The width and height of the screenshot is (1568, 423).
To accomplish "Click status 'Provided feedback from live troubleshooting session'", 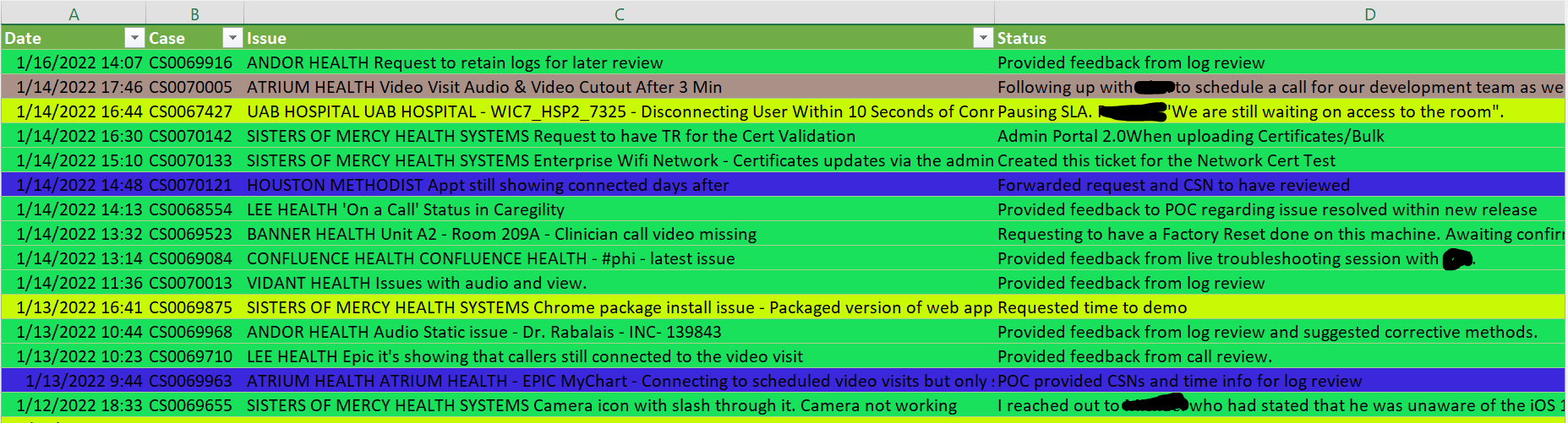I will click(1280, 258).
